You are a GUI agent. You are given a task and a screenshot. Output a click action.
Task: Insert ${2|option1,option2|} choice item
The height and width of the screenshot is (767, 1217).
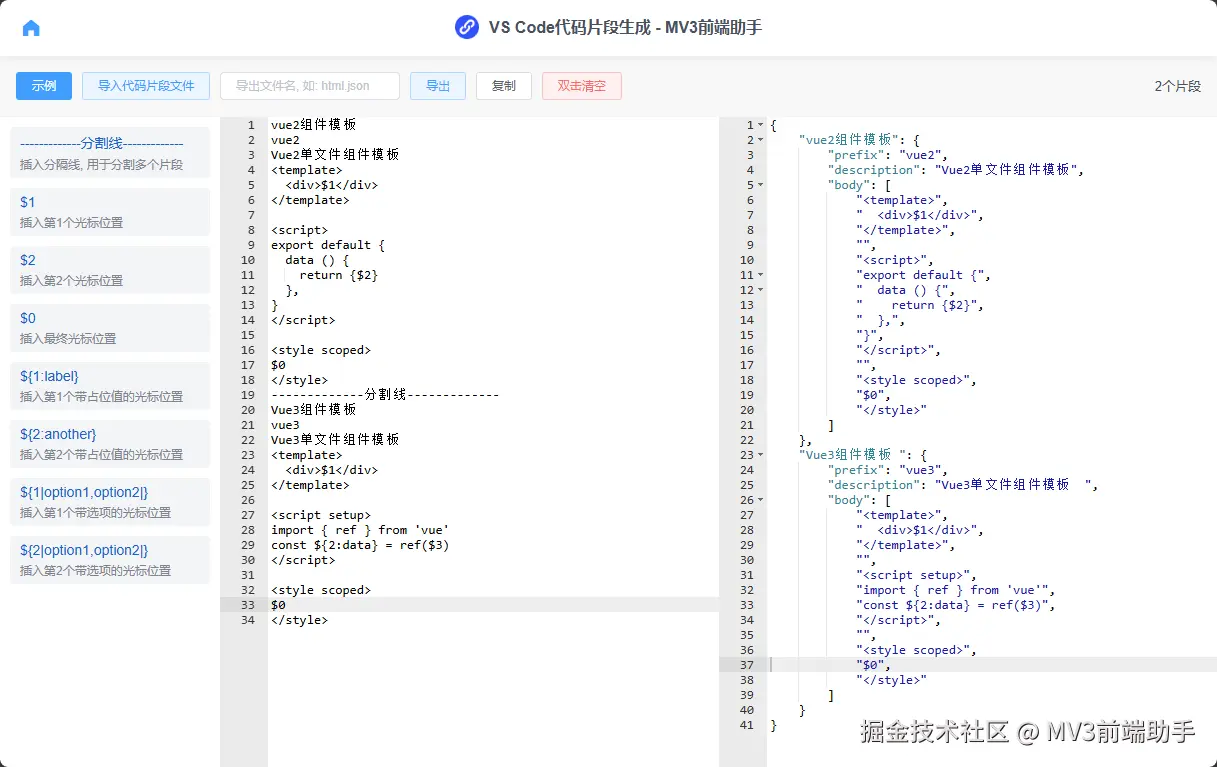(110, 559)
